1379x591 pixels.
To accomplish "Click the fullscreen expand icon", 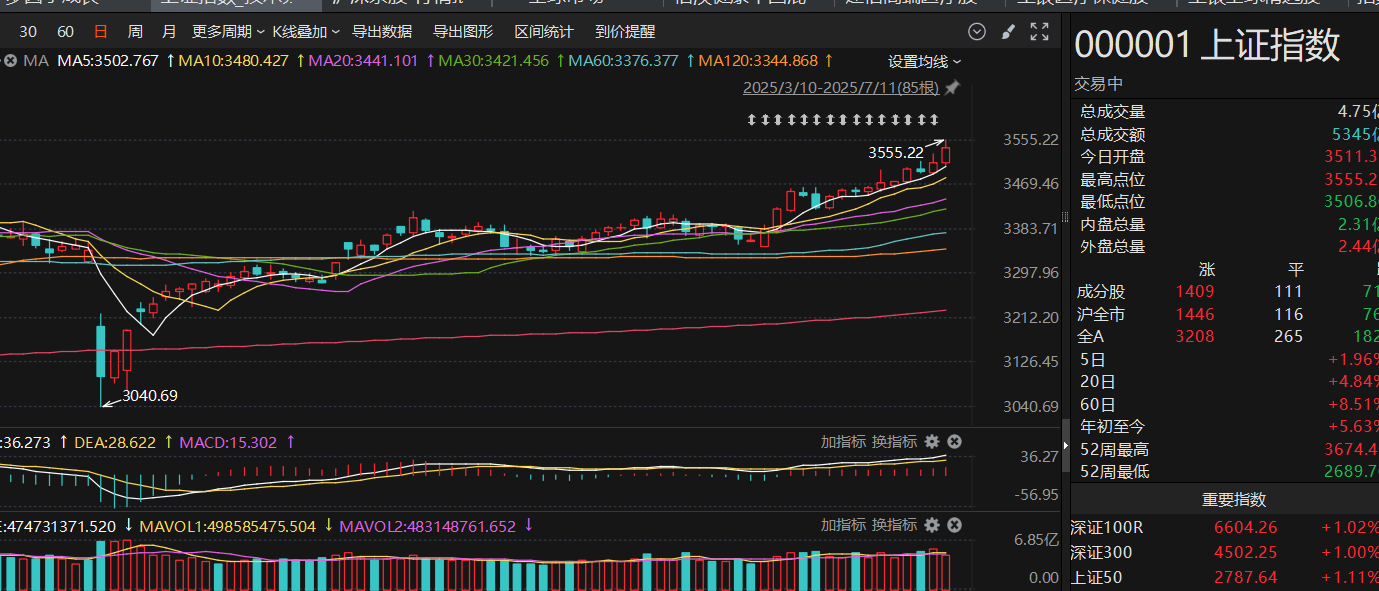I will pos(1038,31).
